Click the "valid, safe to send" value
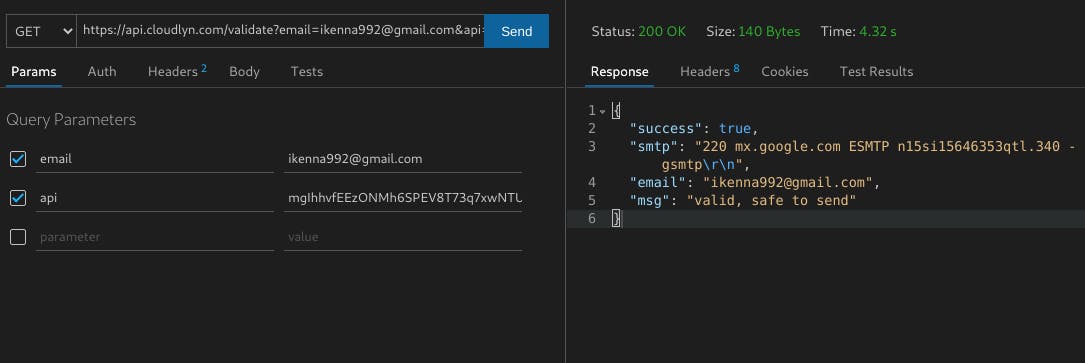Viewport: 1085px width, 363px height. pos(772,201)
